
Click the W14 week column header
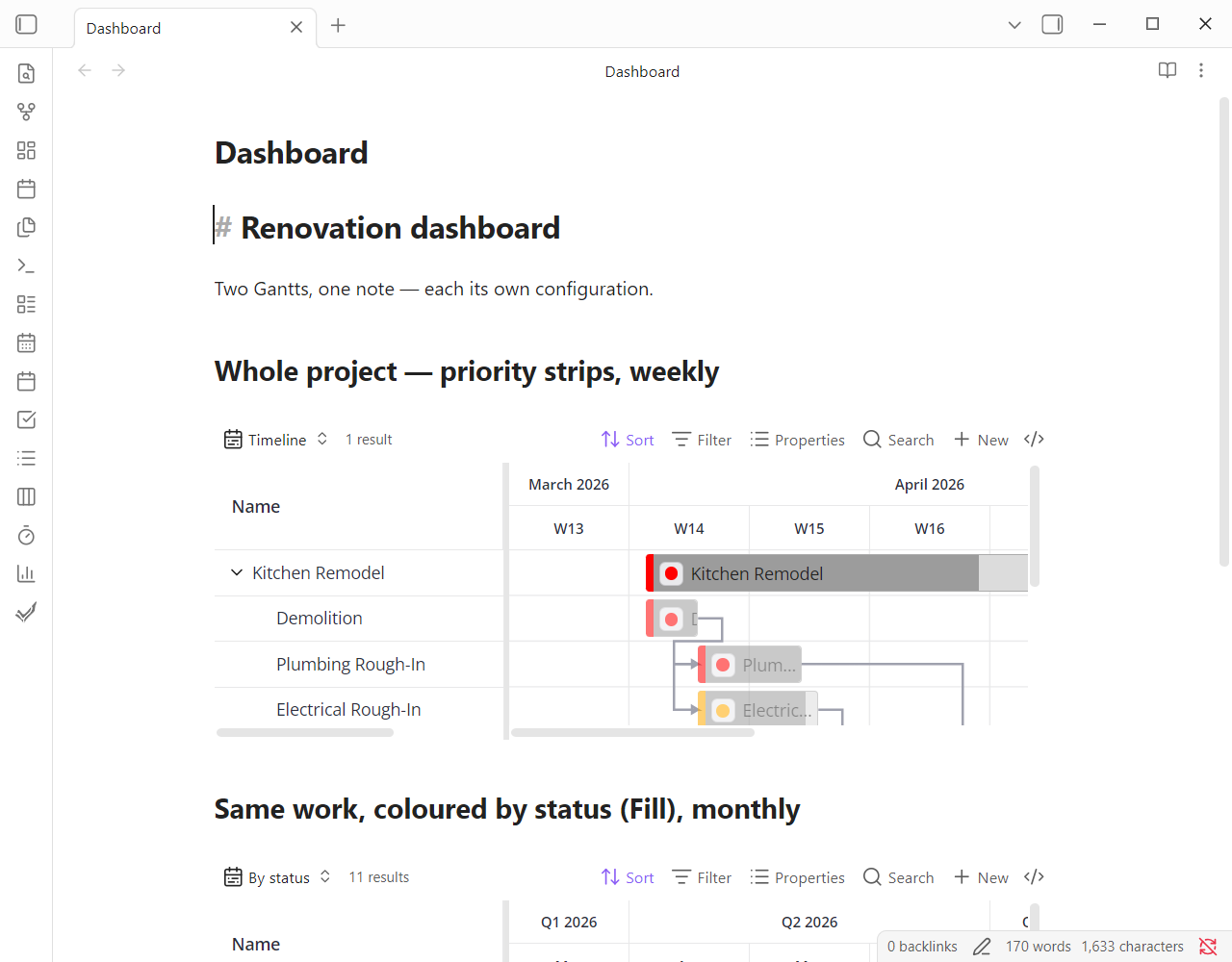click(689, 528)
